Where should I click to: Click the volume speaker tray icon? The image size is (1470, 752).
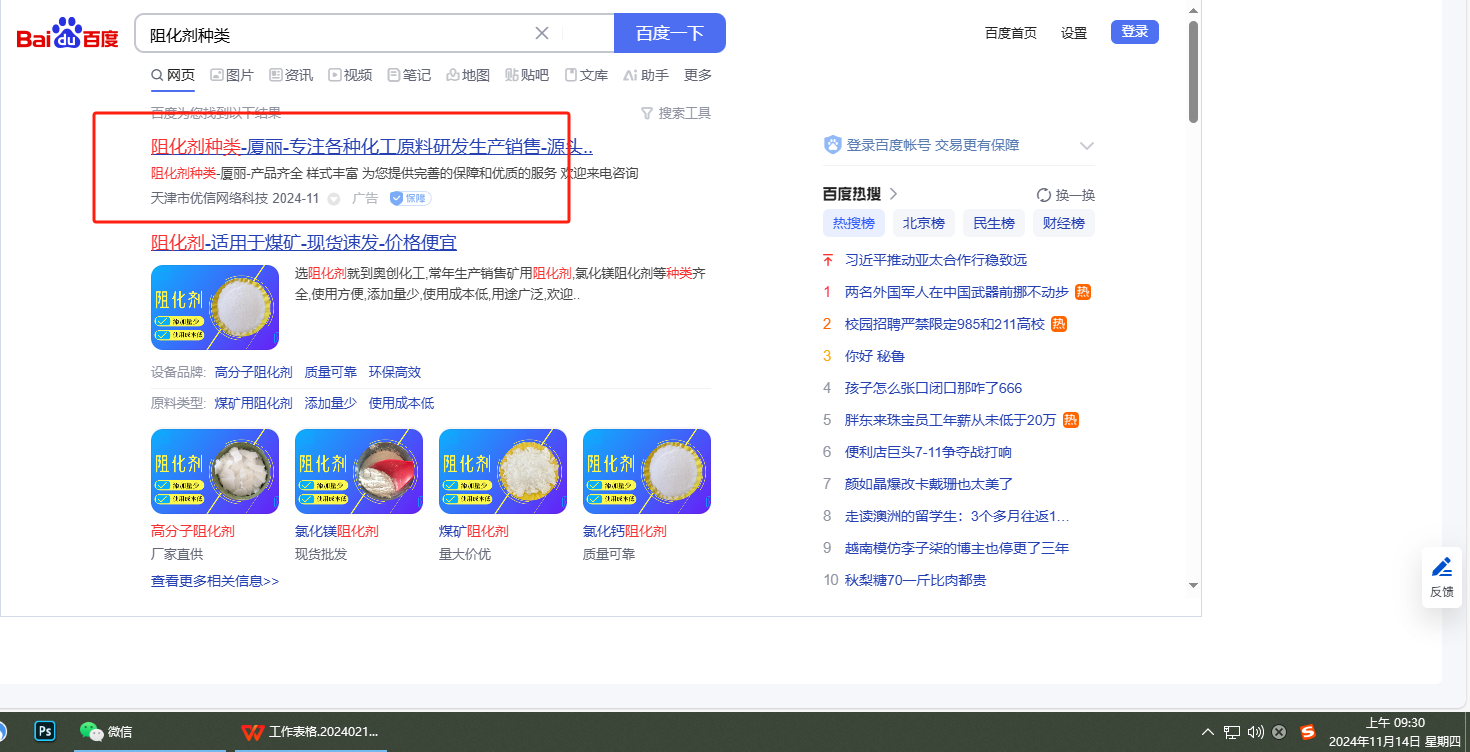1256,732
